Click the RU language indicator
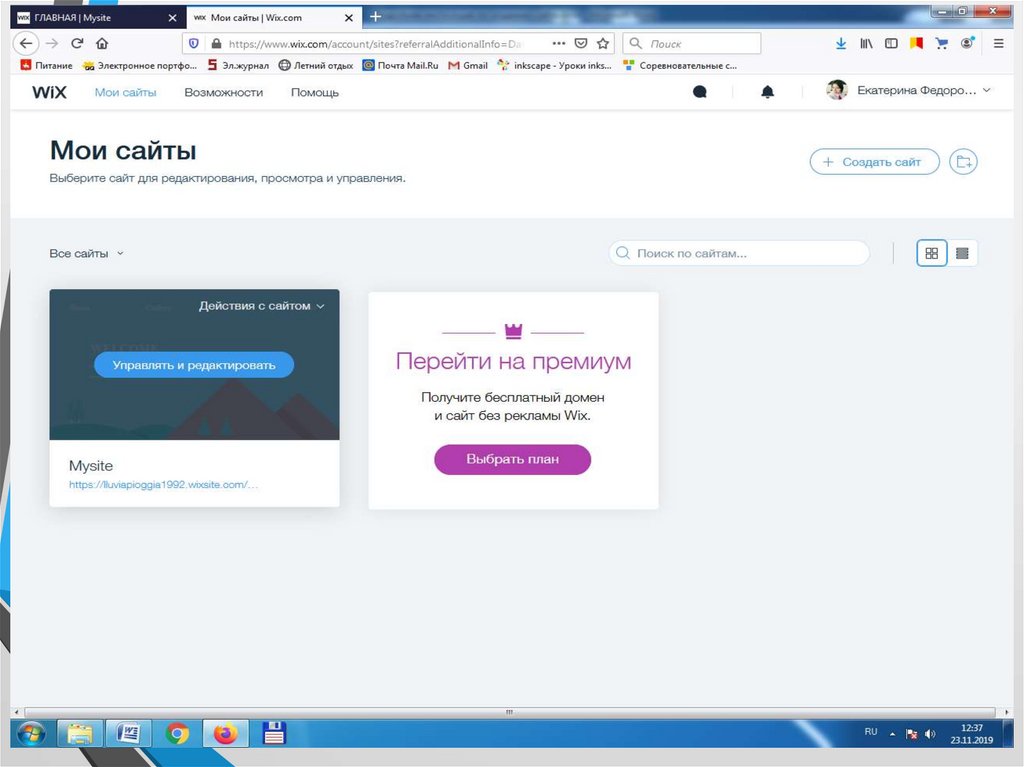Screen dimensions: 1024x767 (871, 732)
